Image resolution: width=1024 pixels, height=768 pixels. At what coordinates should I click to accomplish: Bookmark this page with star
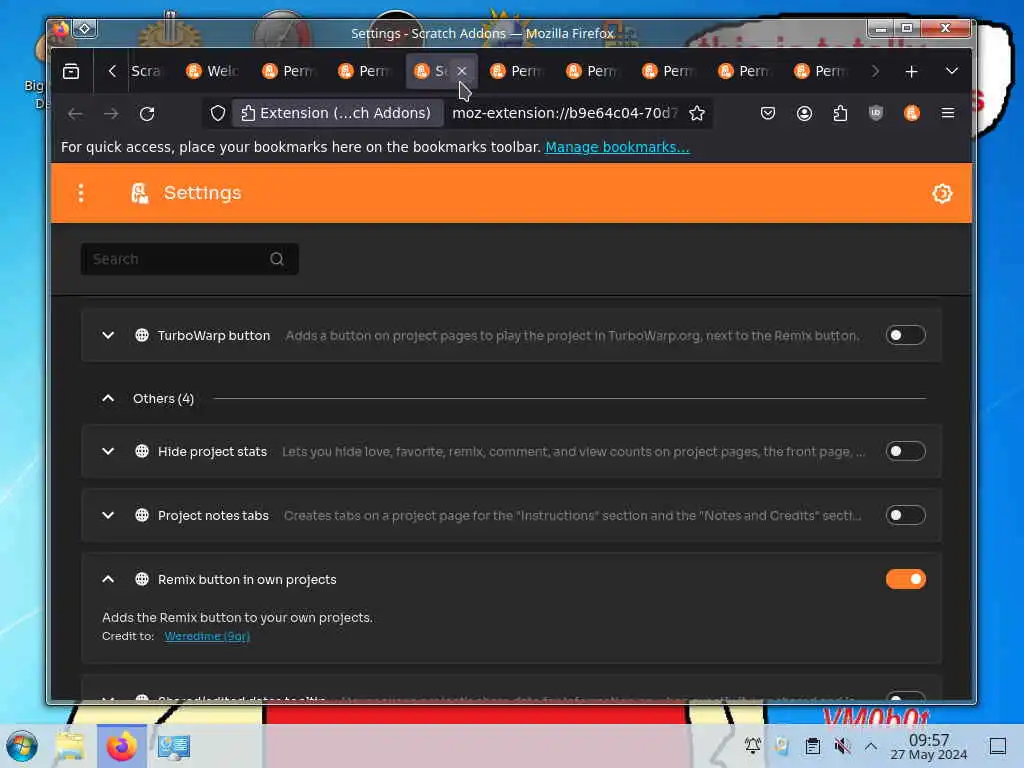(697, 113)
